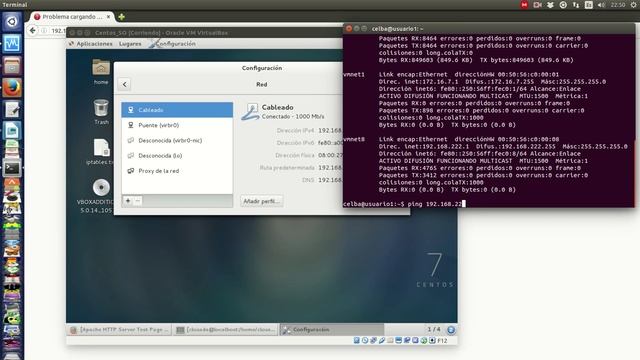Click the browser back arrow
640x360 pixels.
pos(33,30)
